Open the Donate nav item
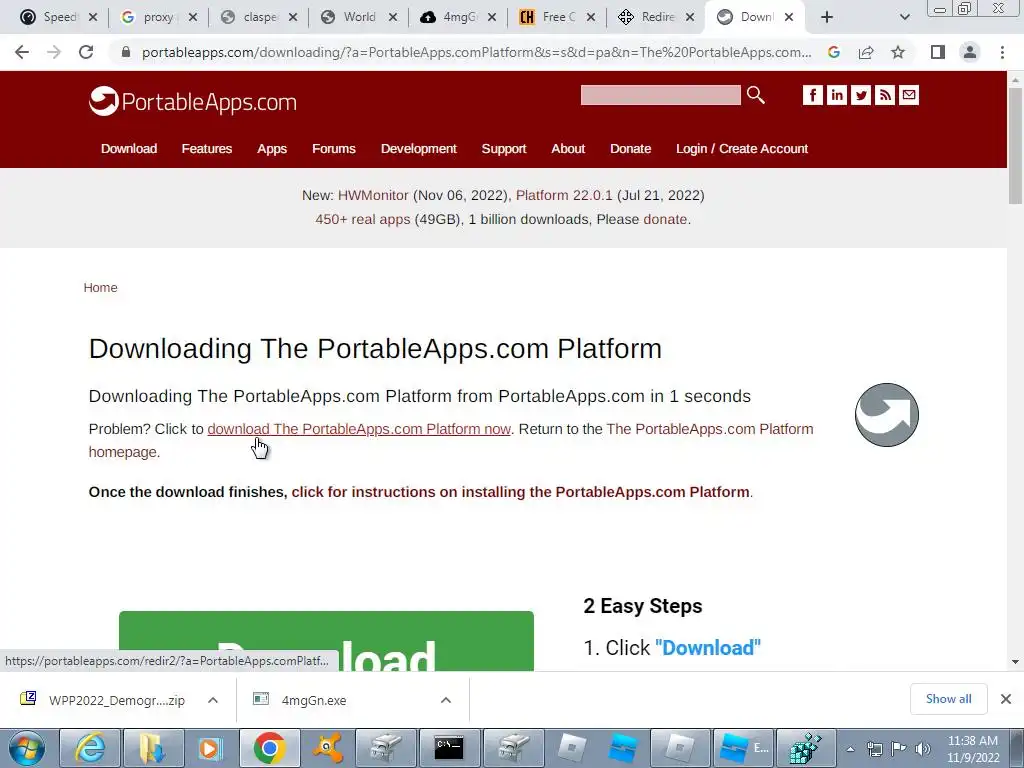 click(630, 149)
